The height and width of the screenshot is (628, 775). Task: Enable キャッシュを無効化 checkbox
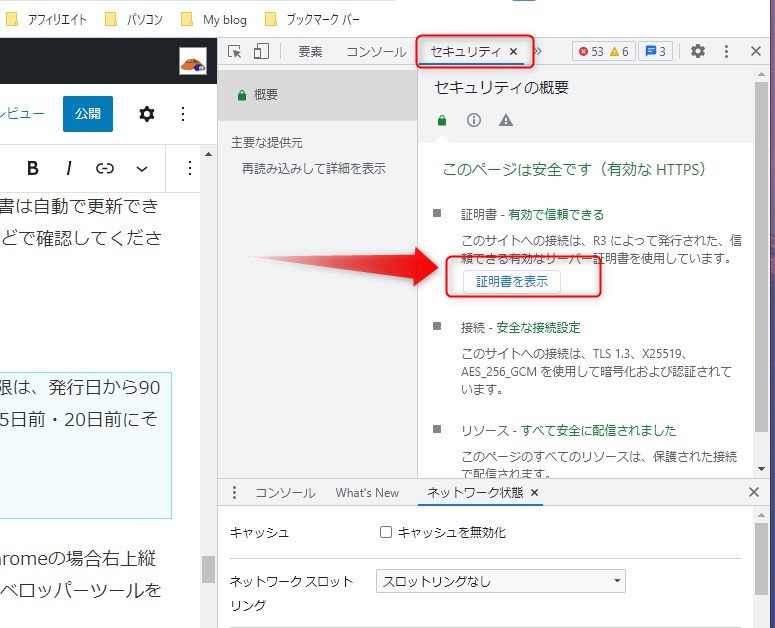386,532
